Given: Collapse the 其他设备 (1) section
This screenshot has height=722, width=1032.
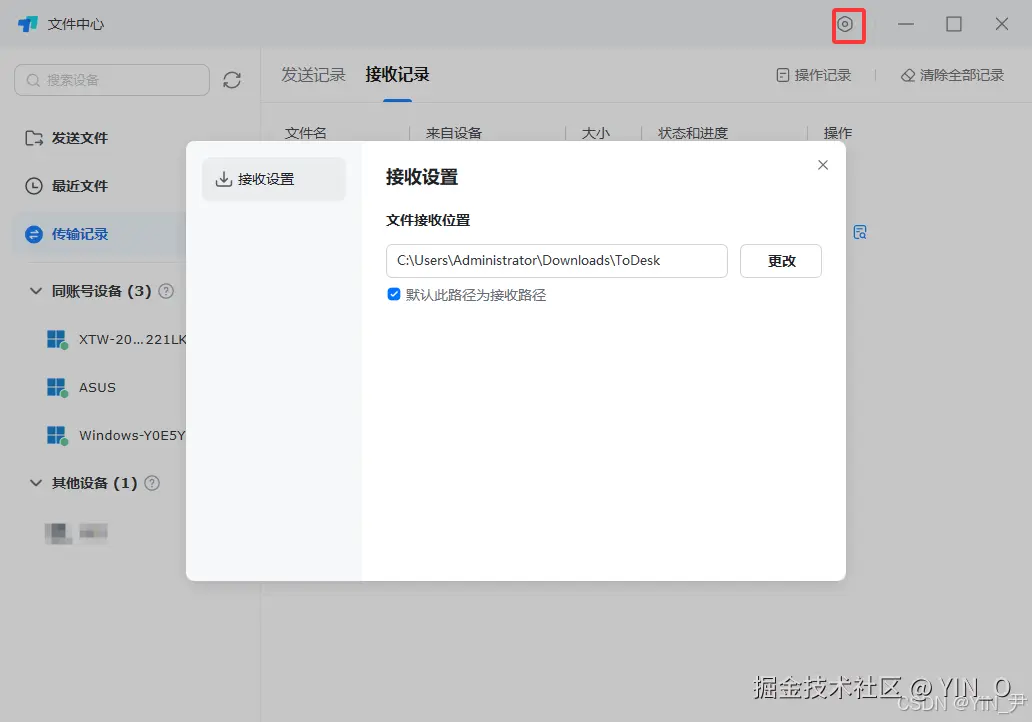Looking at the screenshot, I should [36, 483].
